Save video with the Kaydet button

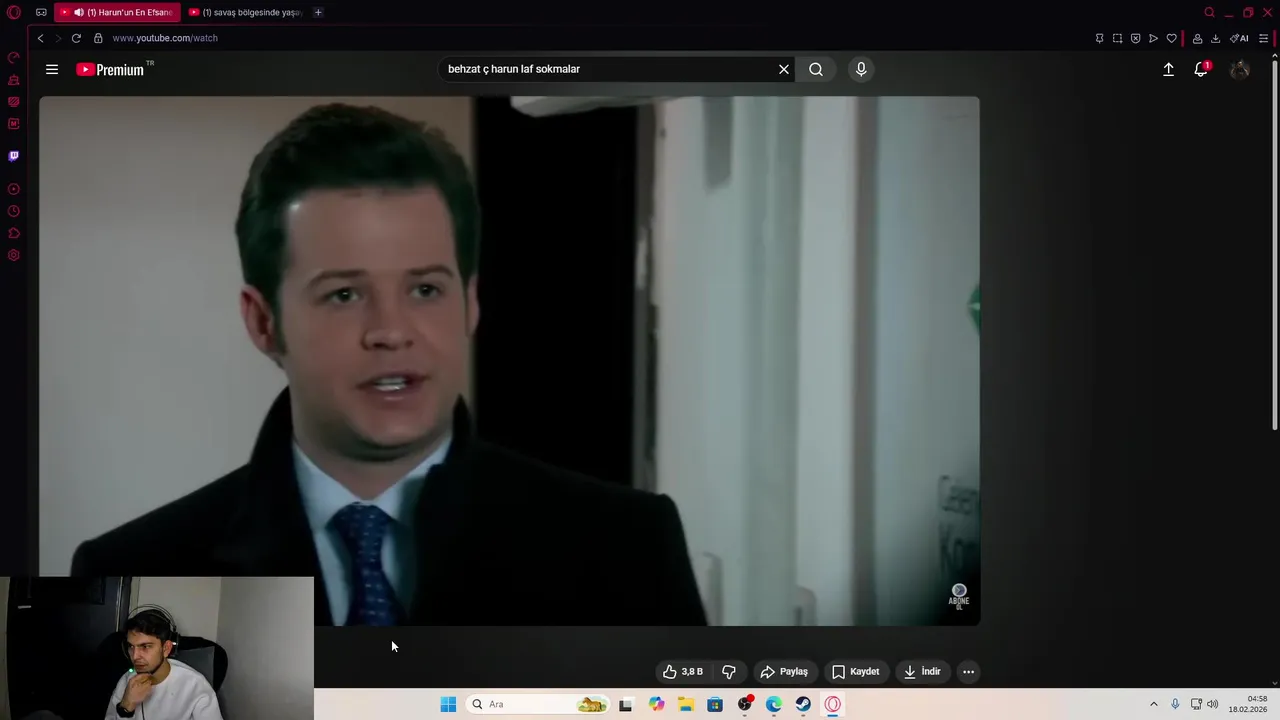tap(856, 672)
